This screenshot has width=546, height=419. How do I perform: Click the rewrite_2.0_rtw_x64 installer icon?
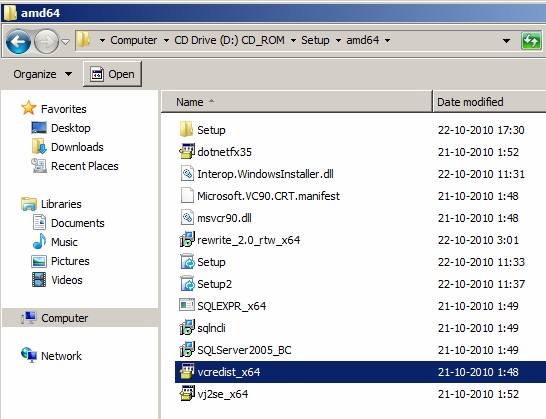187,239
